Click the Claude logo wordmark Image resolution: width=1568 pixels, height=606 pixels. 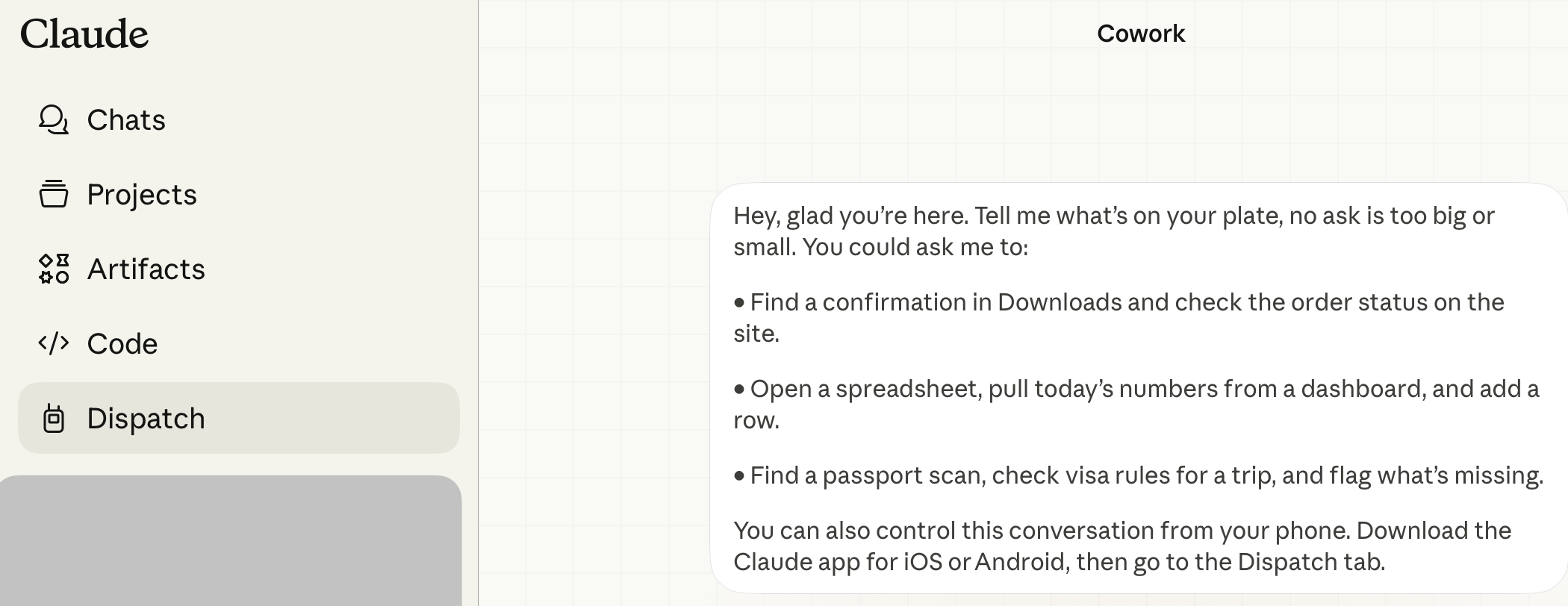[84, 34]
